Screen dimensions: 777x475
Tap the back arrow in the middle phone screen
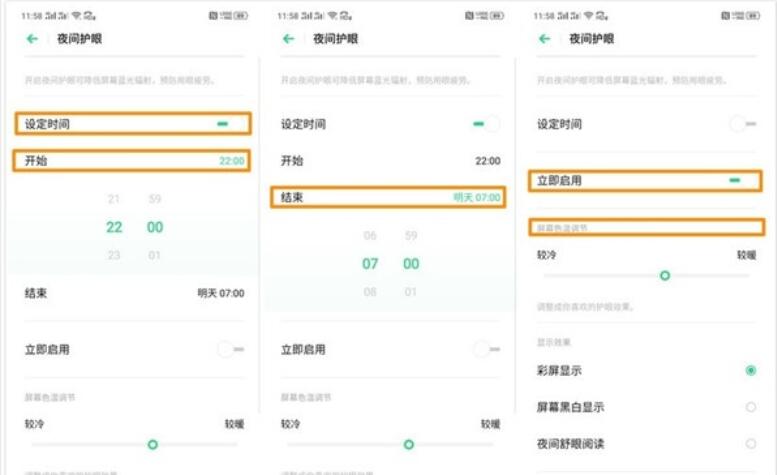pos(288,39)
